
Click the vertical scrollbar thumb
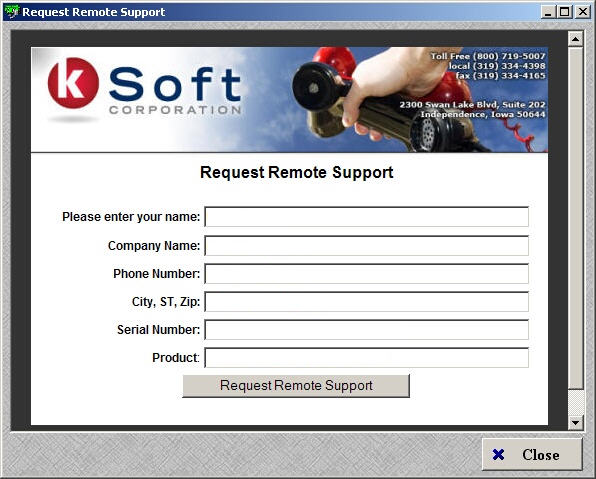coord(575,218)
